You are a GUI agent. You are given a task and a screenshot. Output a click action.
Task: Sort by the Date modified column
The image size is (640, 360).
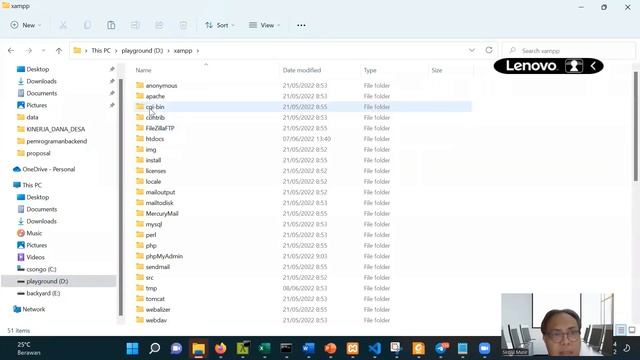pyautogui.click(x=302, y=70)
